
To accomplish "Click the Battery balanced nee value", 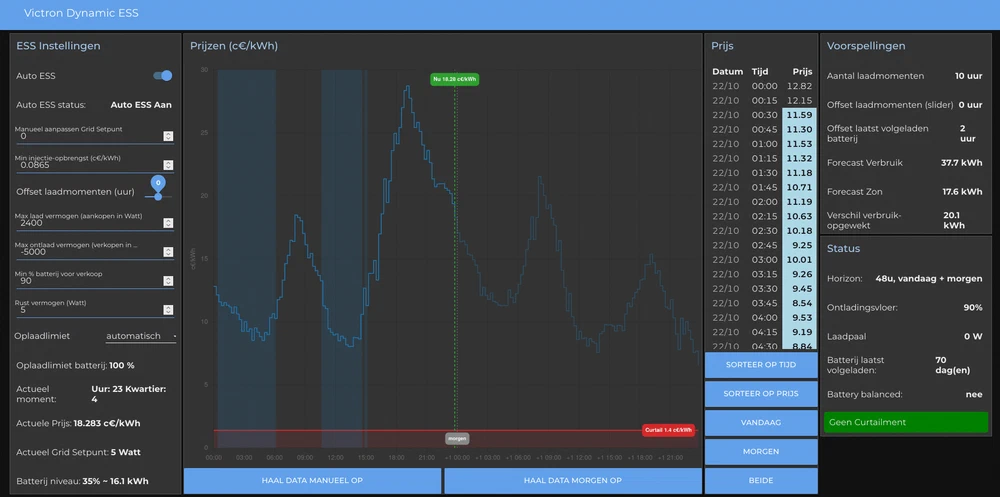I will point(974,394).
